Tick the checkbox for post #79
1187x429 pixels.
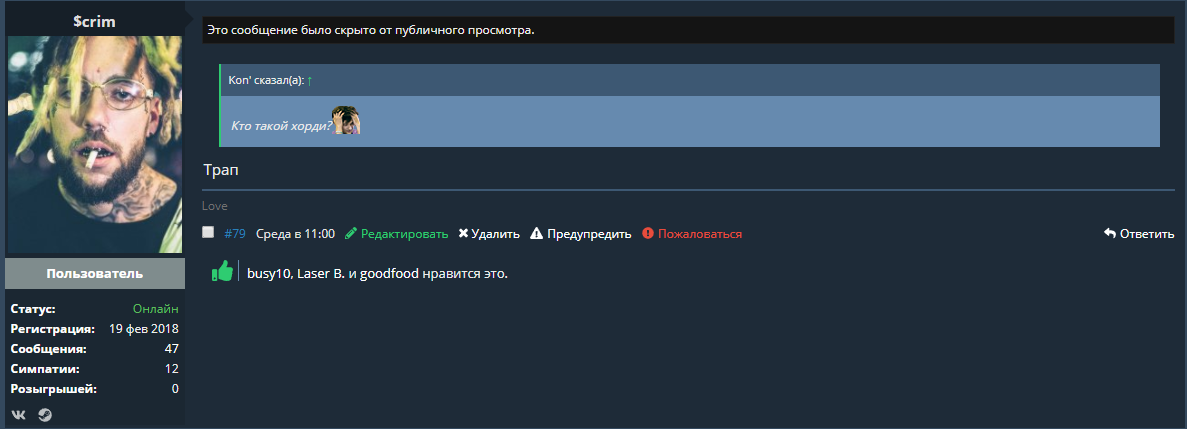coord(208,232)
